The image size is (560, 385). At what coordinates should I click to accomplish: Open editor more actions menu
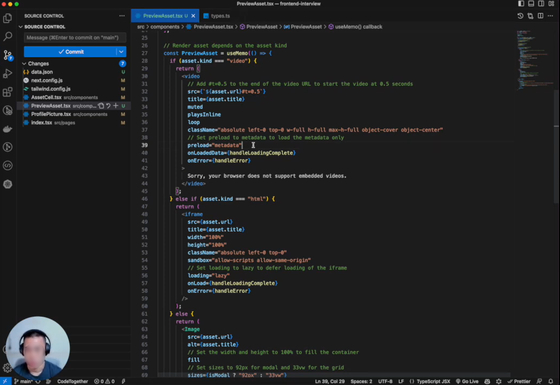550,16
